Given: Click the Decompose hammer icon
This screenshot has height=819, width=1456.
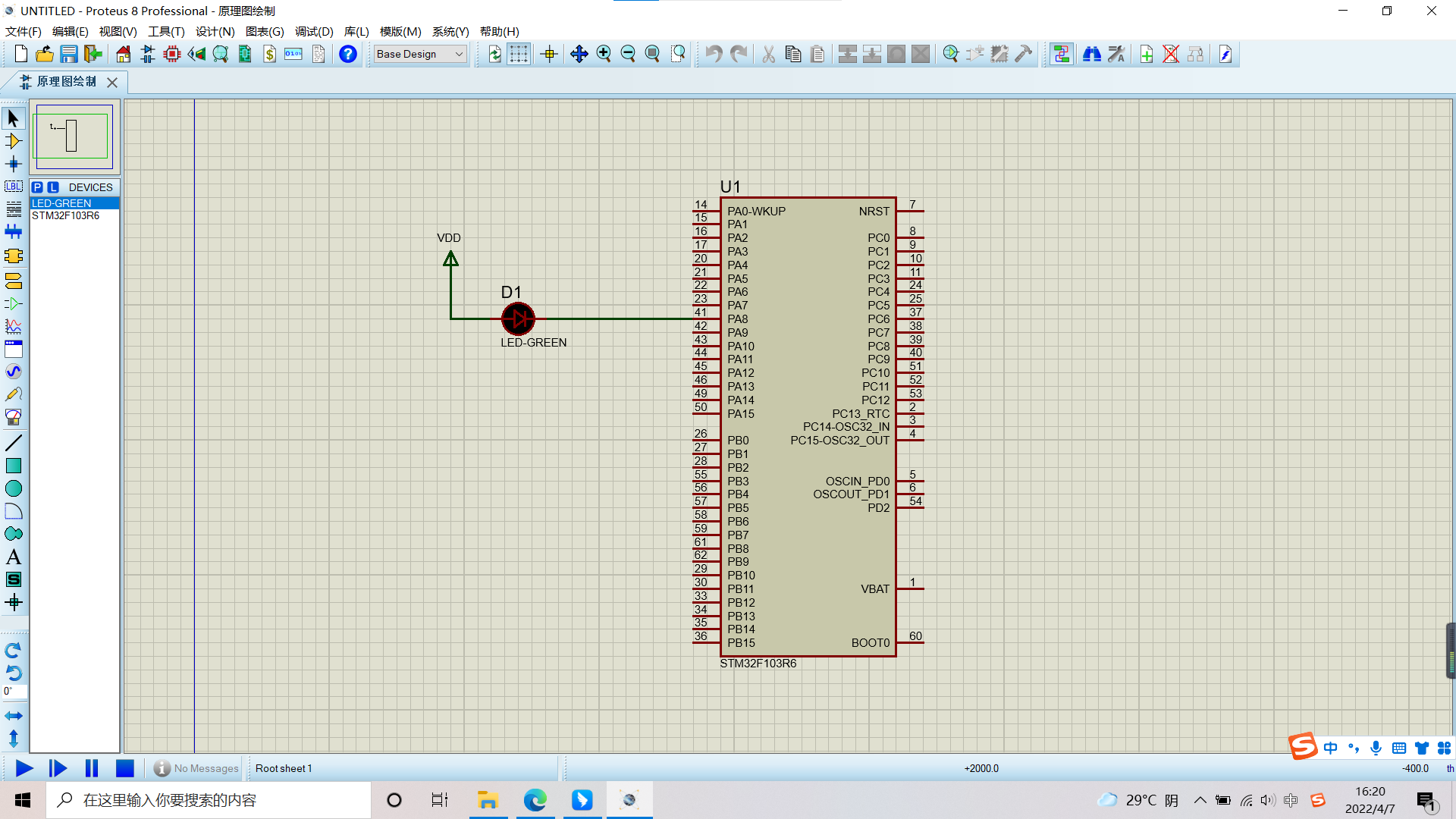Looking at the screenshot, I should (x=1024, y=54).
